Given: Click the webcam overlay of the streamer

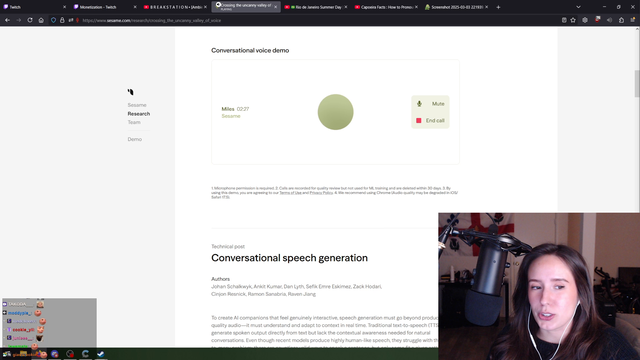Looking at the screenshot, I should coord(539,286).
